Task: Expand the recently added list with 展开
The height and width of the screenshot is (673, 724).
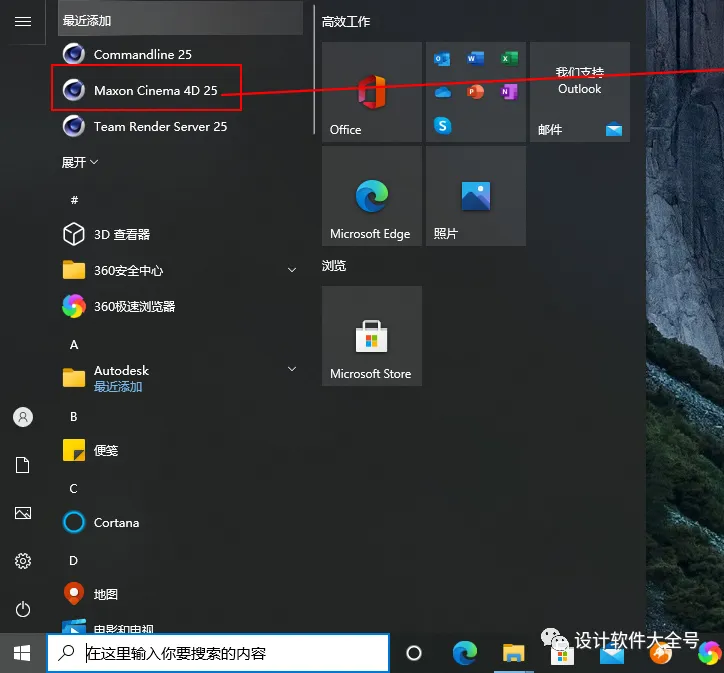Action: [x=80, y=162]
